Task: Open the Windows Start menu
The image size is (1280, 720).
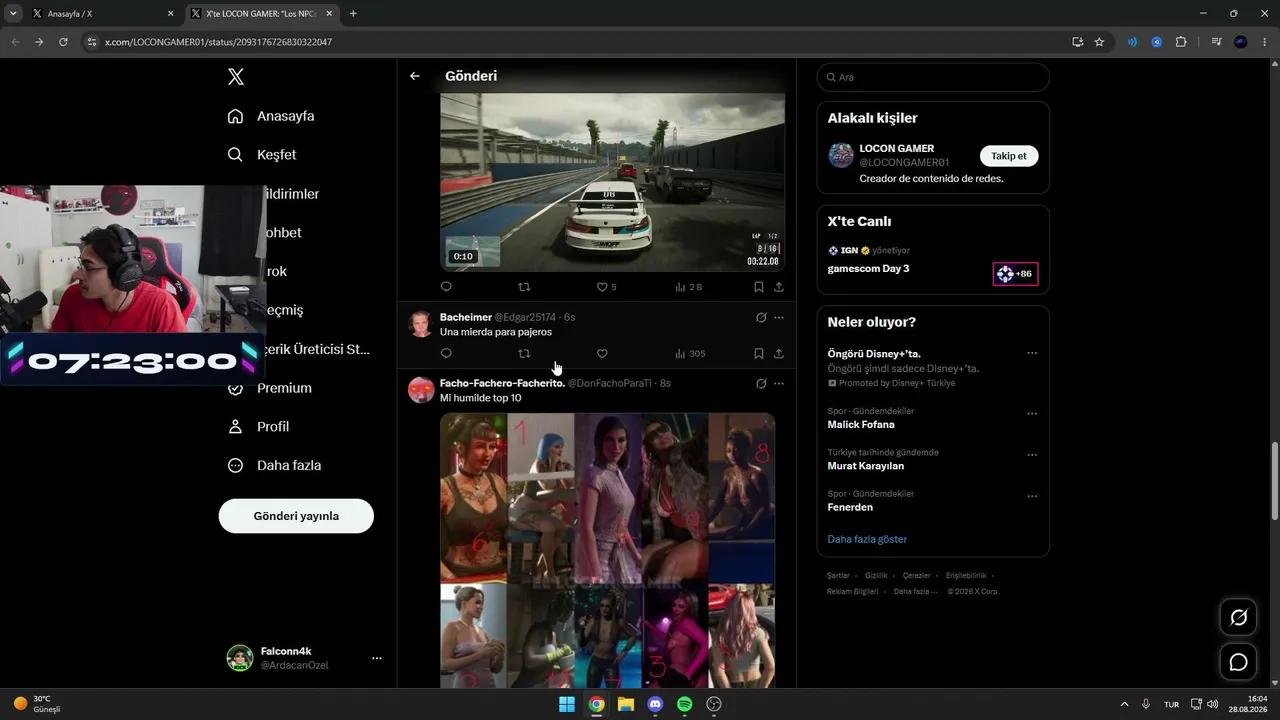Action: coord(567,704)
